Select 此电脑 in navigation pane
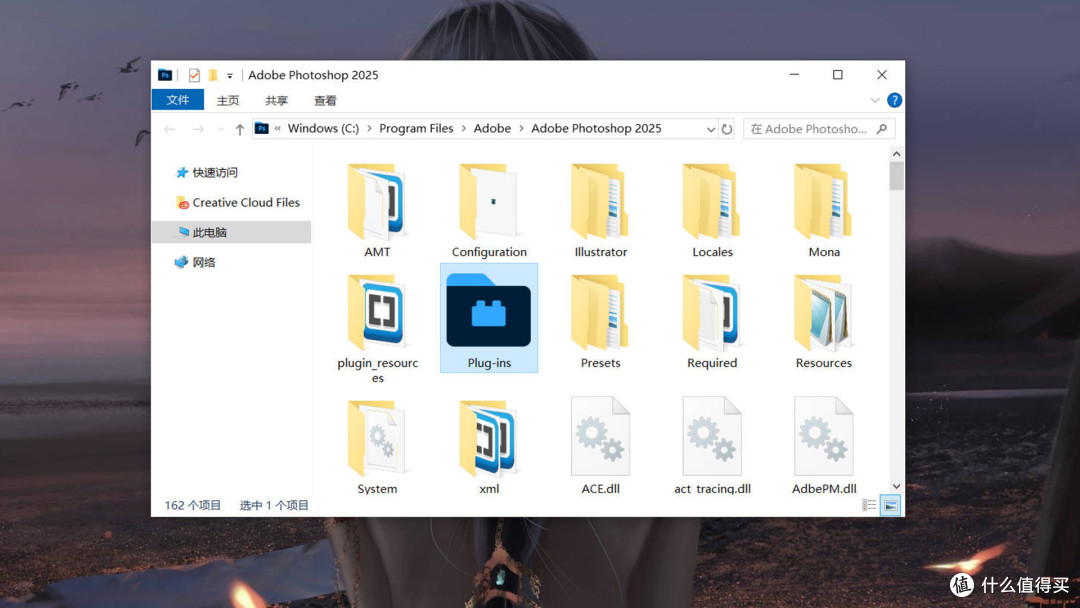 [231, 232]
